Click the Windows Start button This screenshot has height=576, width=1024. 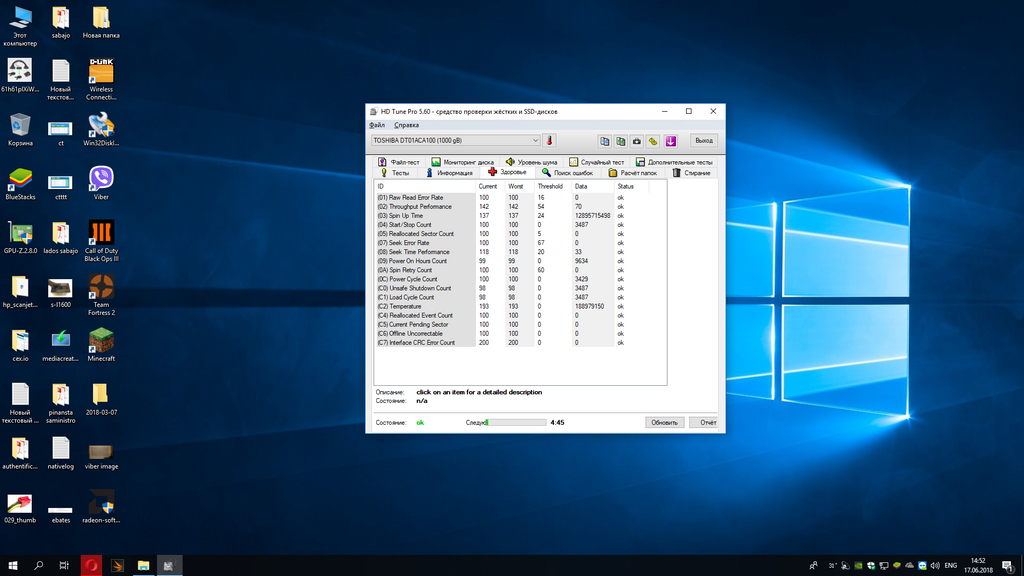(12, 566)
